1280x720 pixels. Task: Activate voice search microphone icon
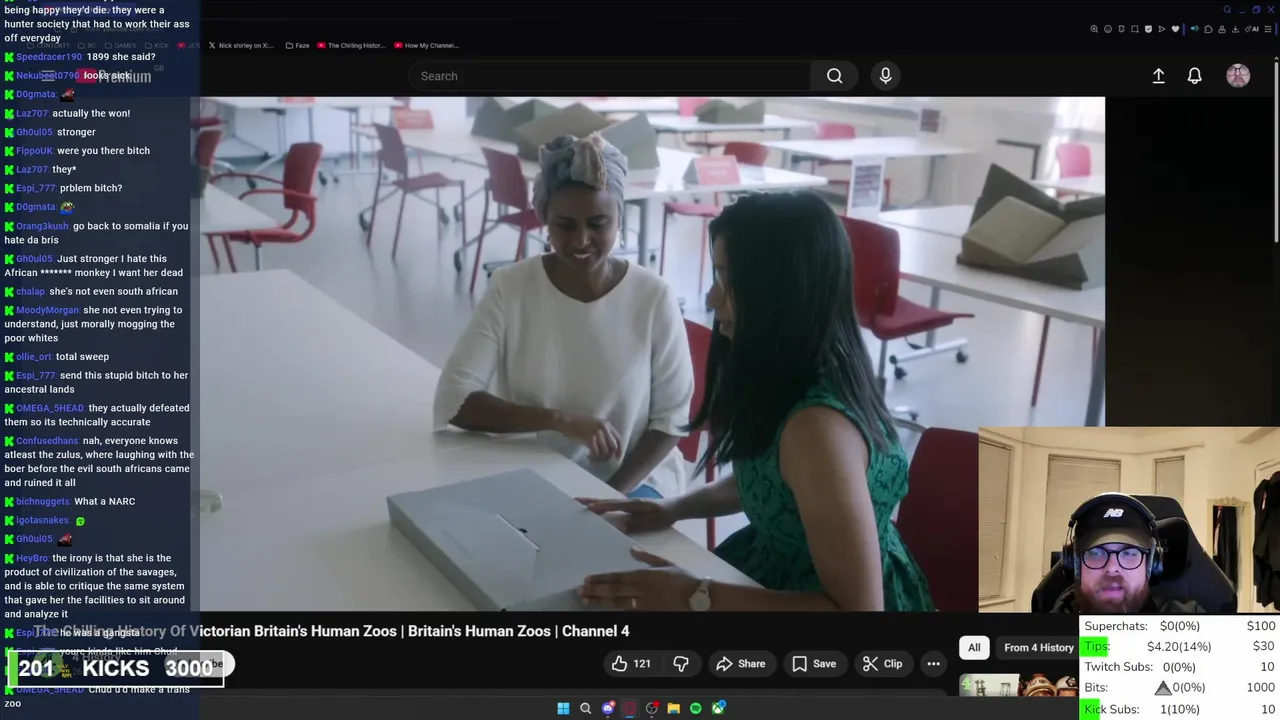pyautogui.click(x=885, y=76)
